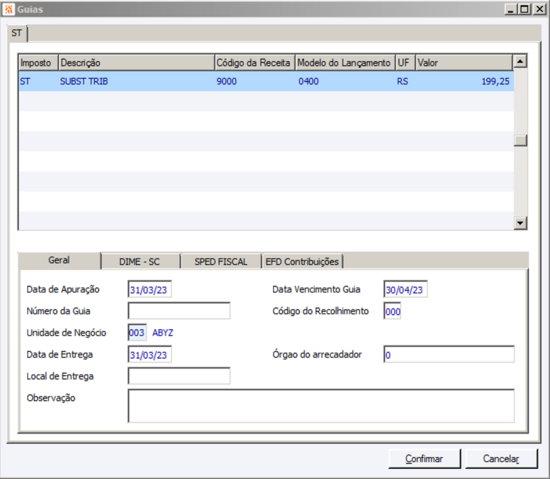Select the Geral tab
This screenshot has height=479, width=550.
pyautogui.click(x=59, y=260)
